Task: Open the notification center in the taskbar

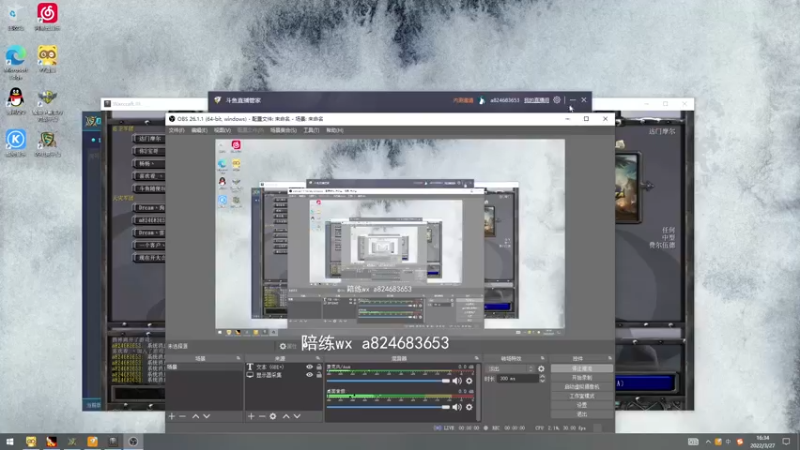Action: [786, 442]
